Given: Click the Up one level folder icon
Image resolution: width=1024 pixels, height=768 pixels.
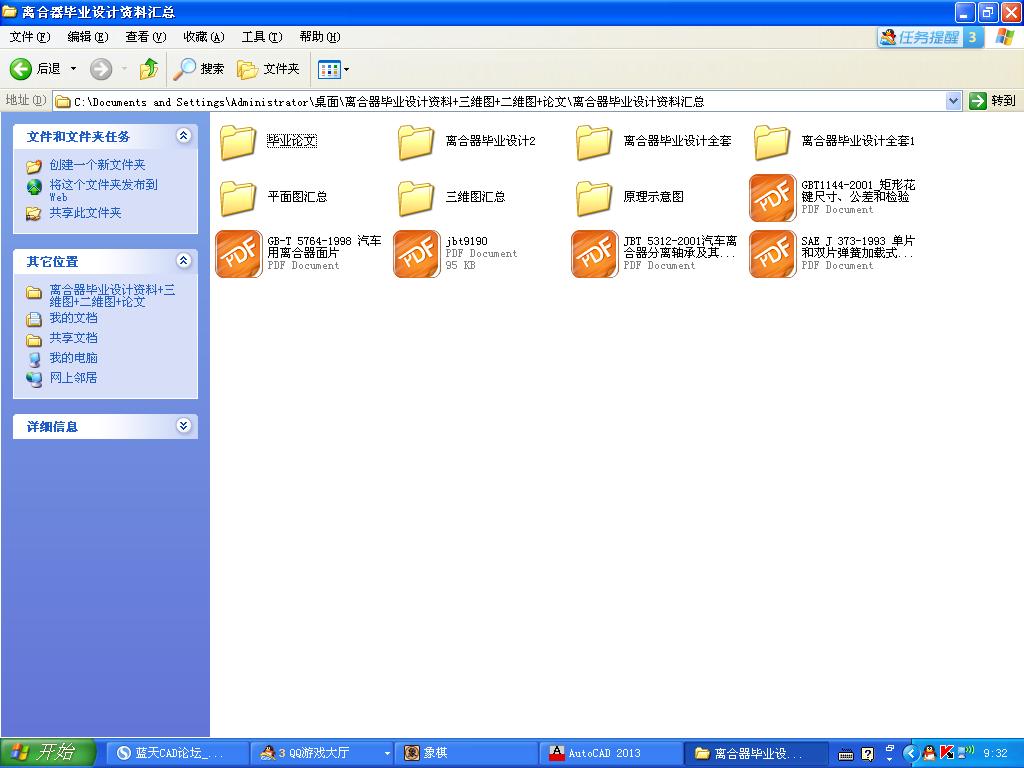Looking at the screenshot, I should click(149, 69).
